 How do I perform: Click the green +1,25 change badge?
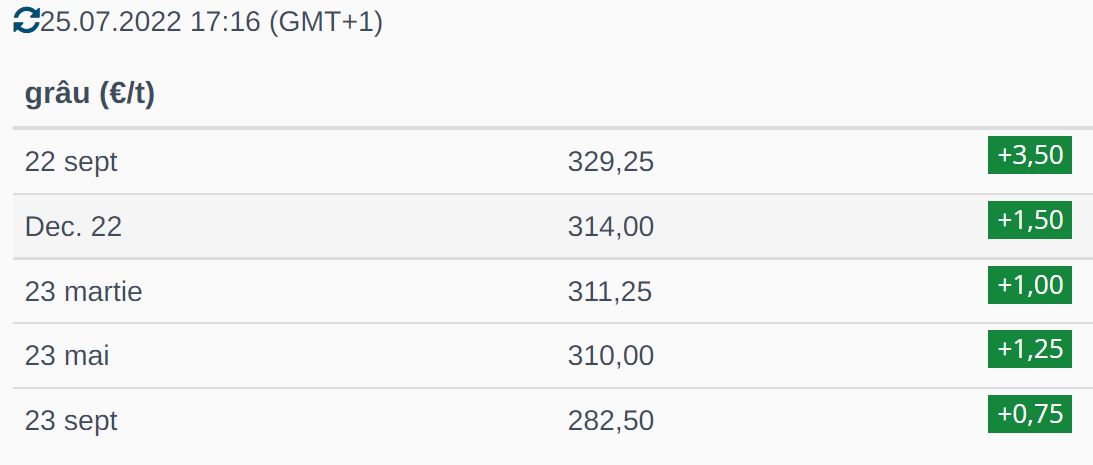(1029, 349)
